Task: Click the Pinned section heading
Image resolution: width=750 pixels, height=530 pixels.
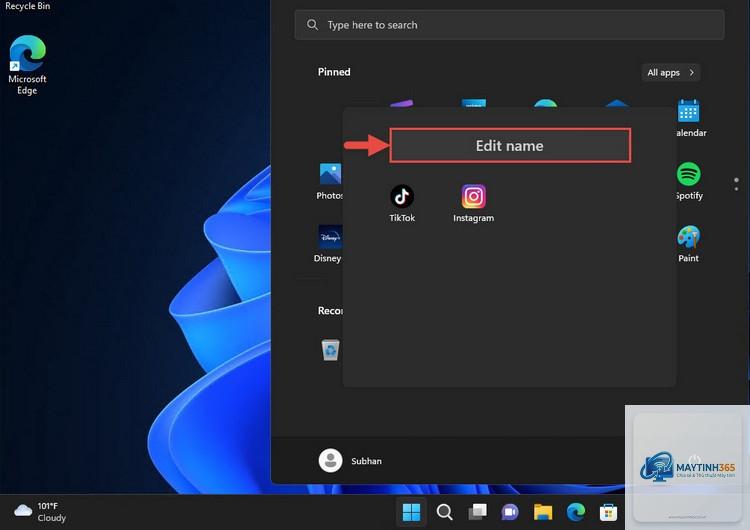Action: [x=334, y=72]
